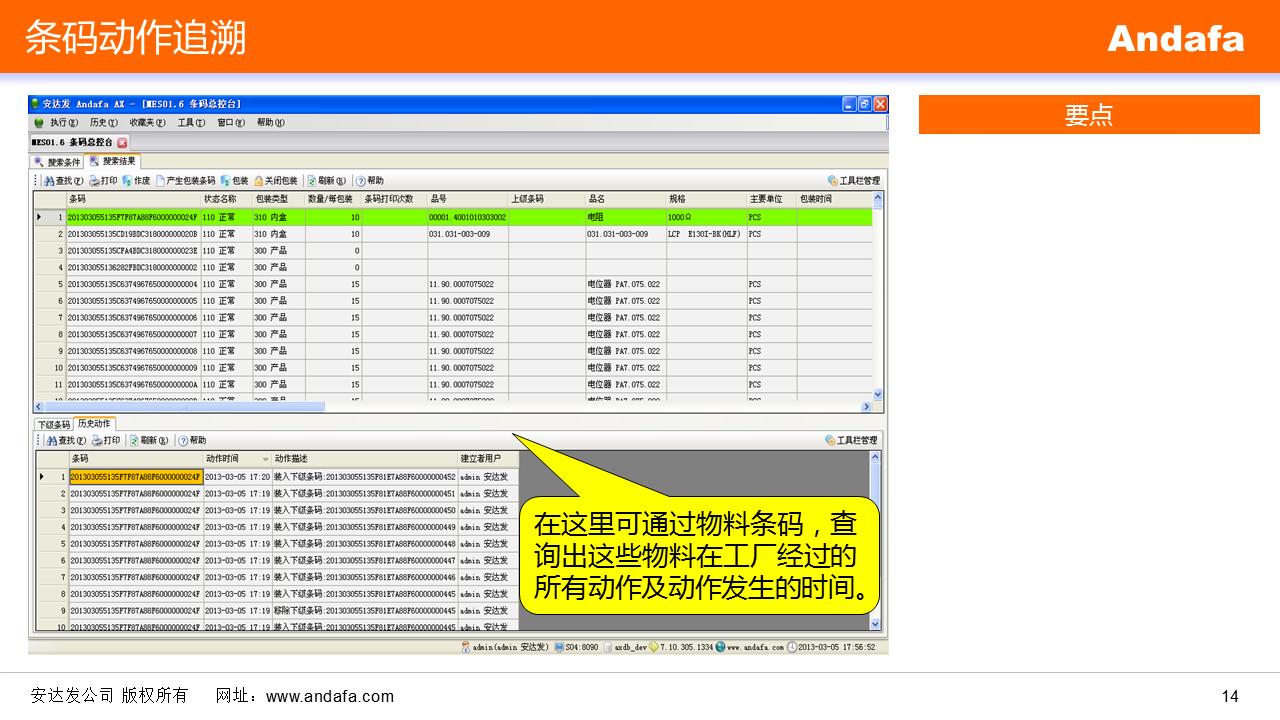
Task: Switch to the 下级条码 tab
Action: [54, 424]
